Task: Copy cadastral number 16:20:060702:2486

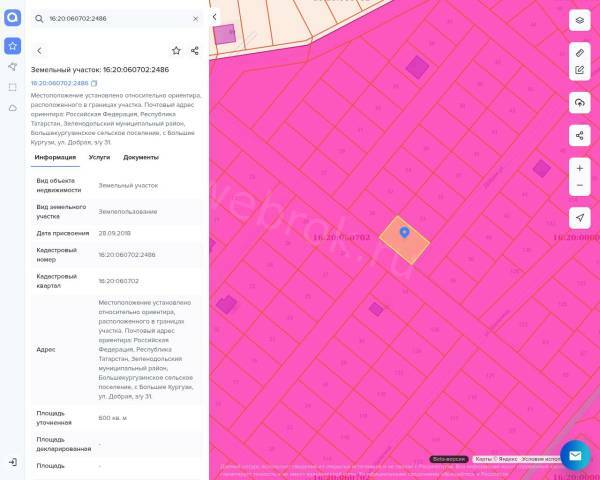Action: pos(94,83)
